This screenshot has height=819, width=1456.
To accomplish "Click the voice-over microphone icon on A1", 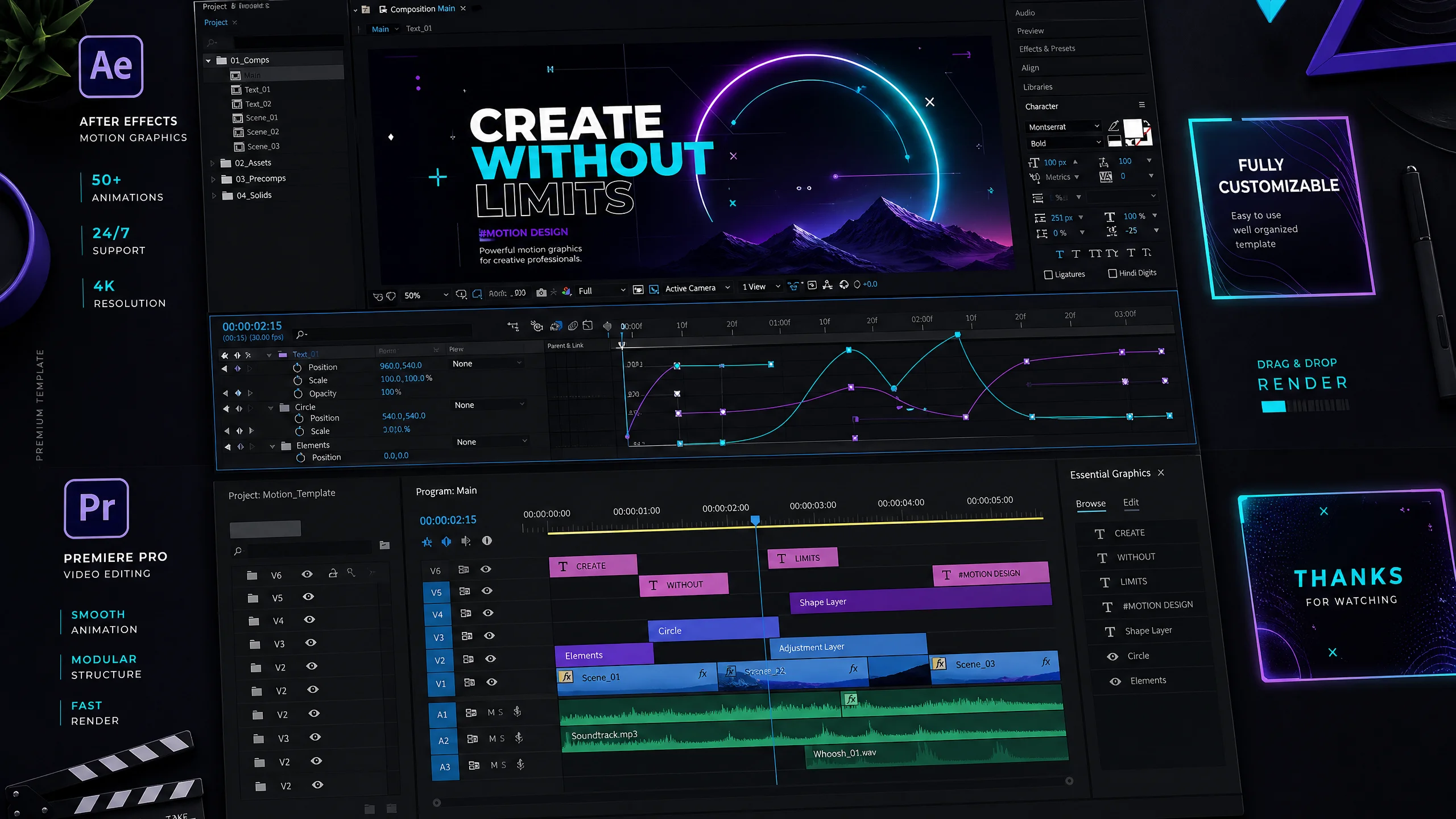I will 517,712.
